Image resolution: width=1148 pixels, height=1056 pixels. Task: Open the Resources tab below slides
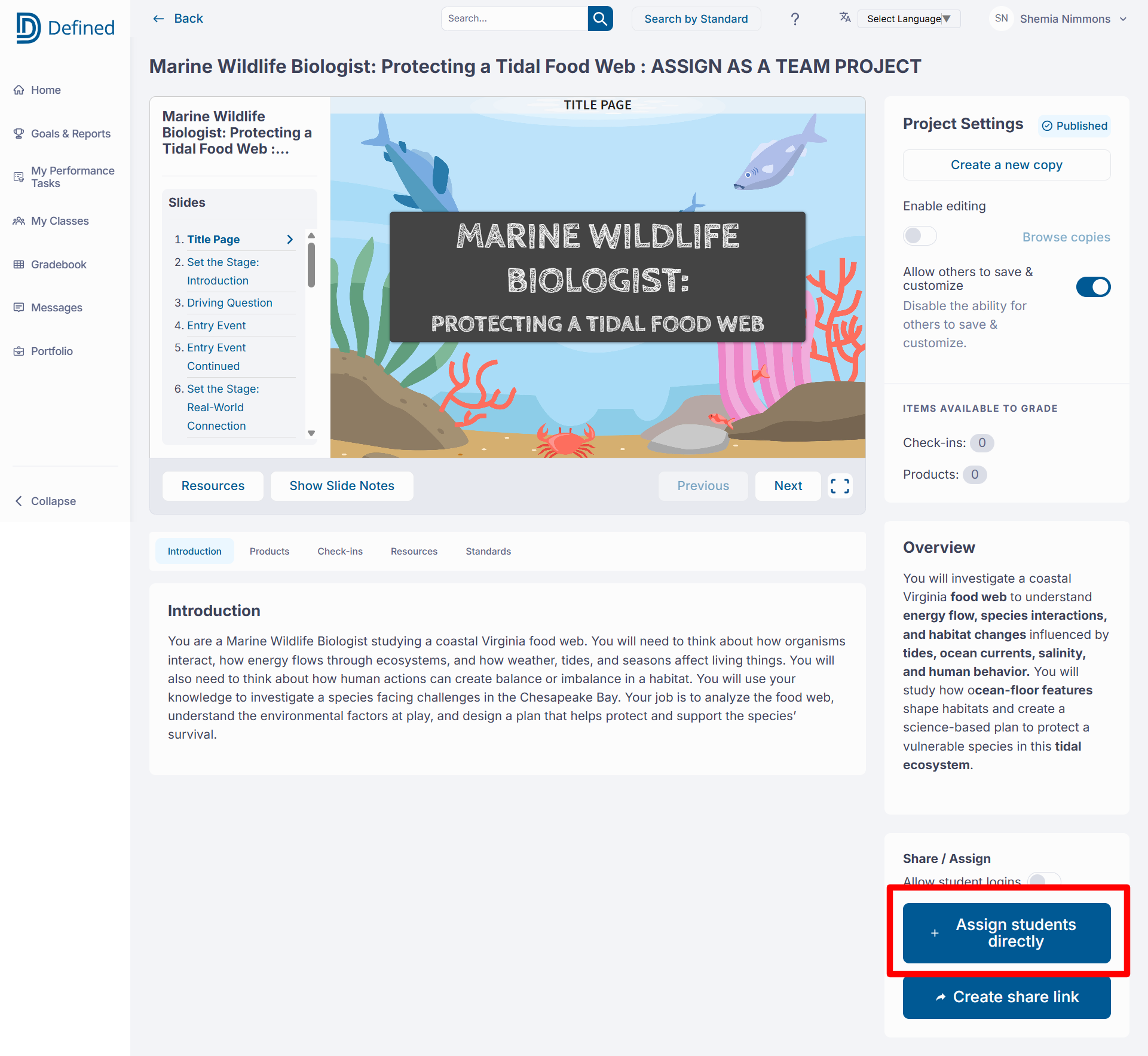[x=414, y=551]
